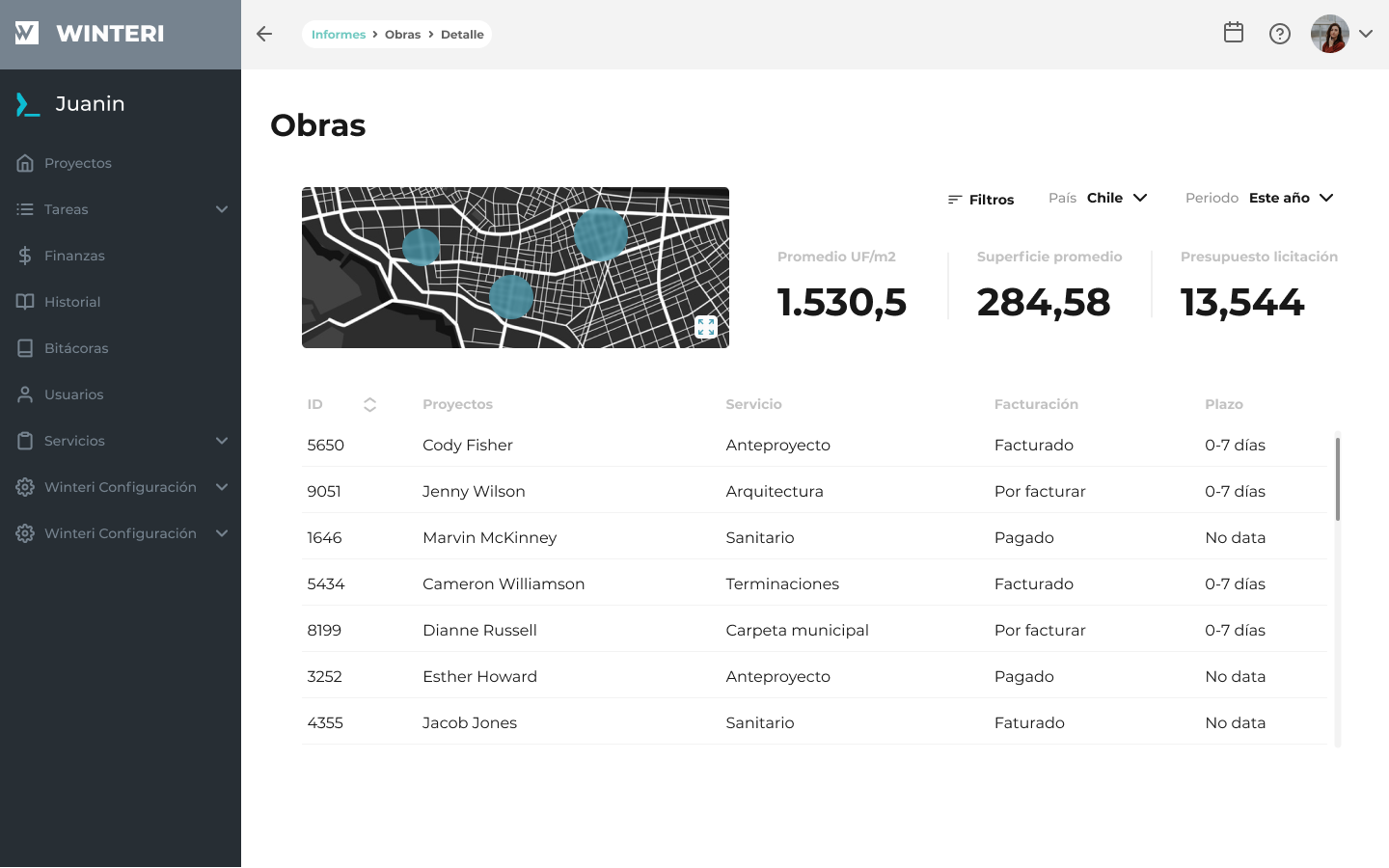Screen dimensions: 1389x868
Task: Open the Periodo Este año dropdown
Action: (1291, 198)
